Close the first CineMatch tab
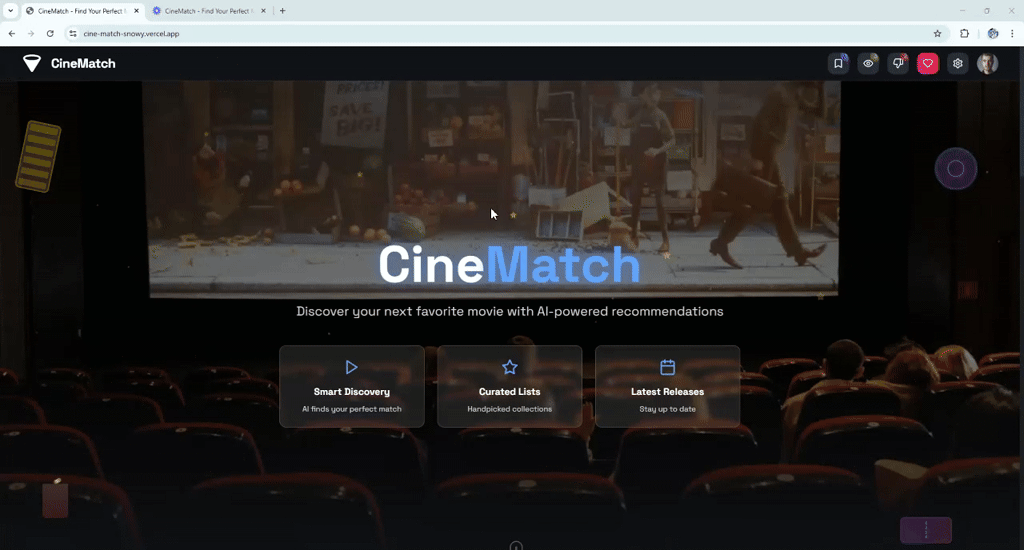This screenshot has width=1024, height=550. (136, 11)
